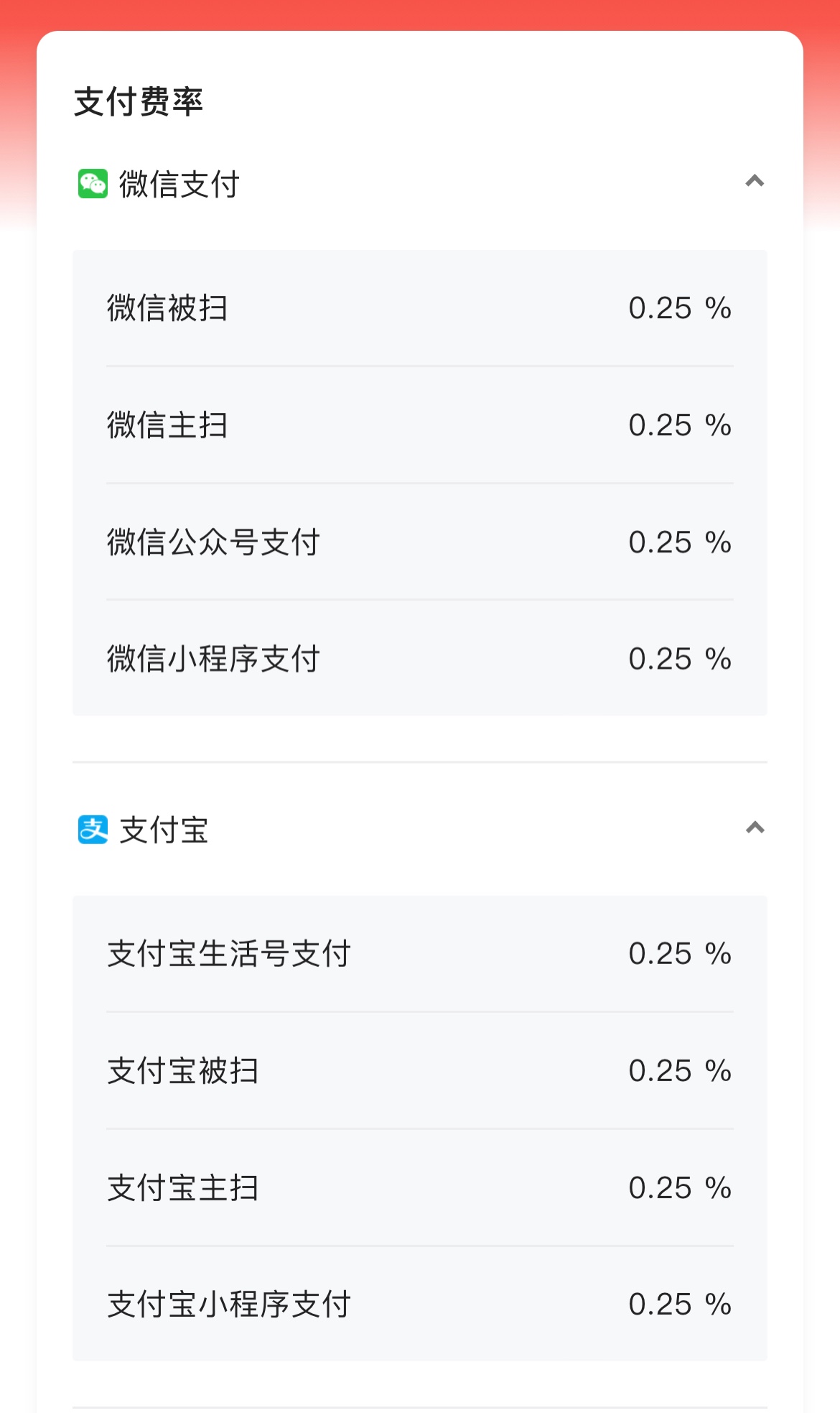Click the 支付宝被扫 row label
The height and width of the screenshot is (1413, 840).
[x=183, y=1071]
